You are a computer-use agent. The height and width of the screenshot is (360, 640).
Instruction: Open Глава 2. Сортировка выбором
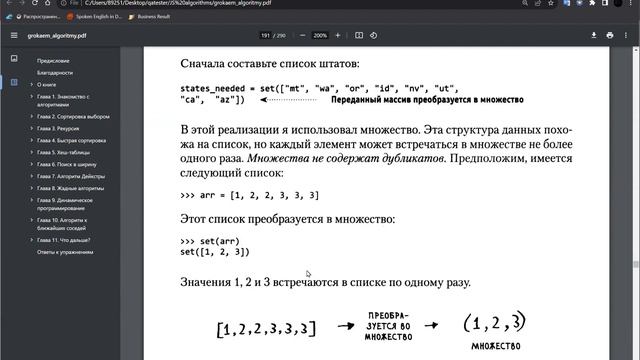[73, 116]
